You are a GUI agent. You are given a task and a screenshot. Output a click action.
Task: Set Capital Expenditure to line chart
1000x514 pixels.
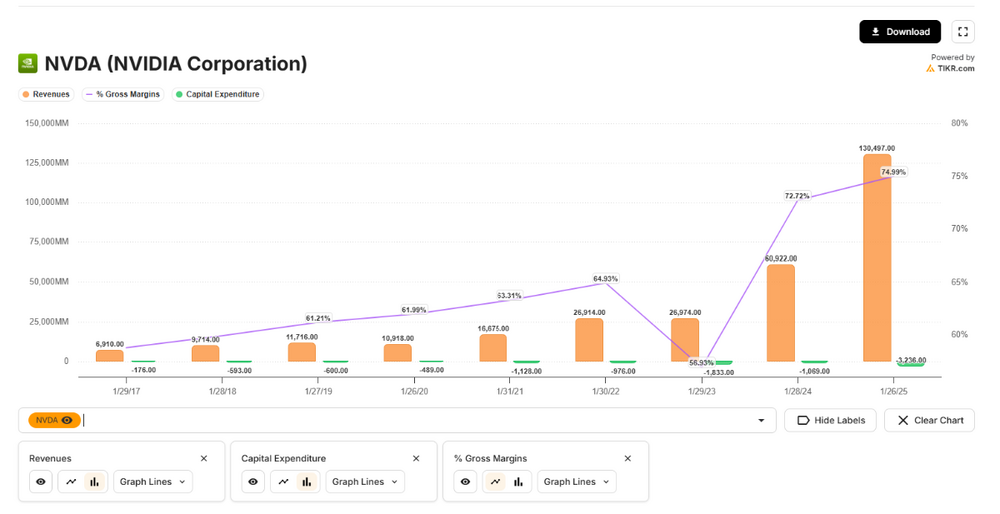(284, 481)
